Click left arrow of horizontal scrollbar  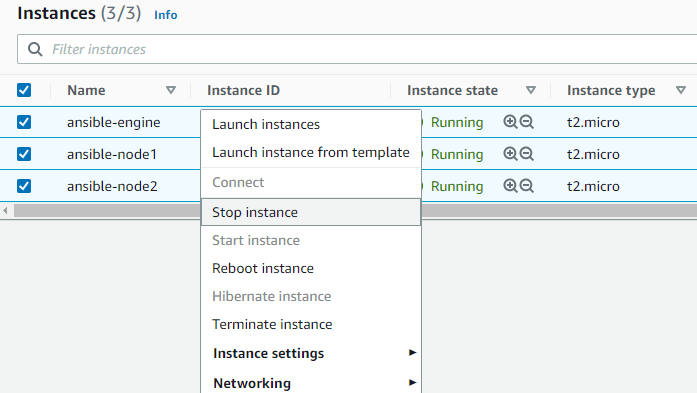pyautogui.click(x=5, y=210)
